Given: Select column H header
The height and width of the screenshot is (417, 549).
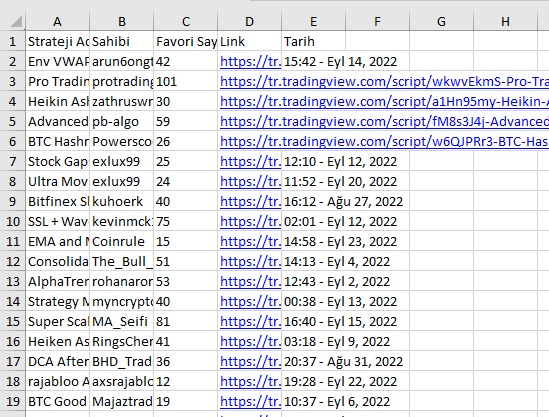Looking at the screenshot, I should point(506,22).
